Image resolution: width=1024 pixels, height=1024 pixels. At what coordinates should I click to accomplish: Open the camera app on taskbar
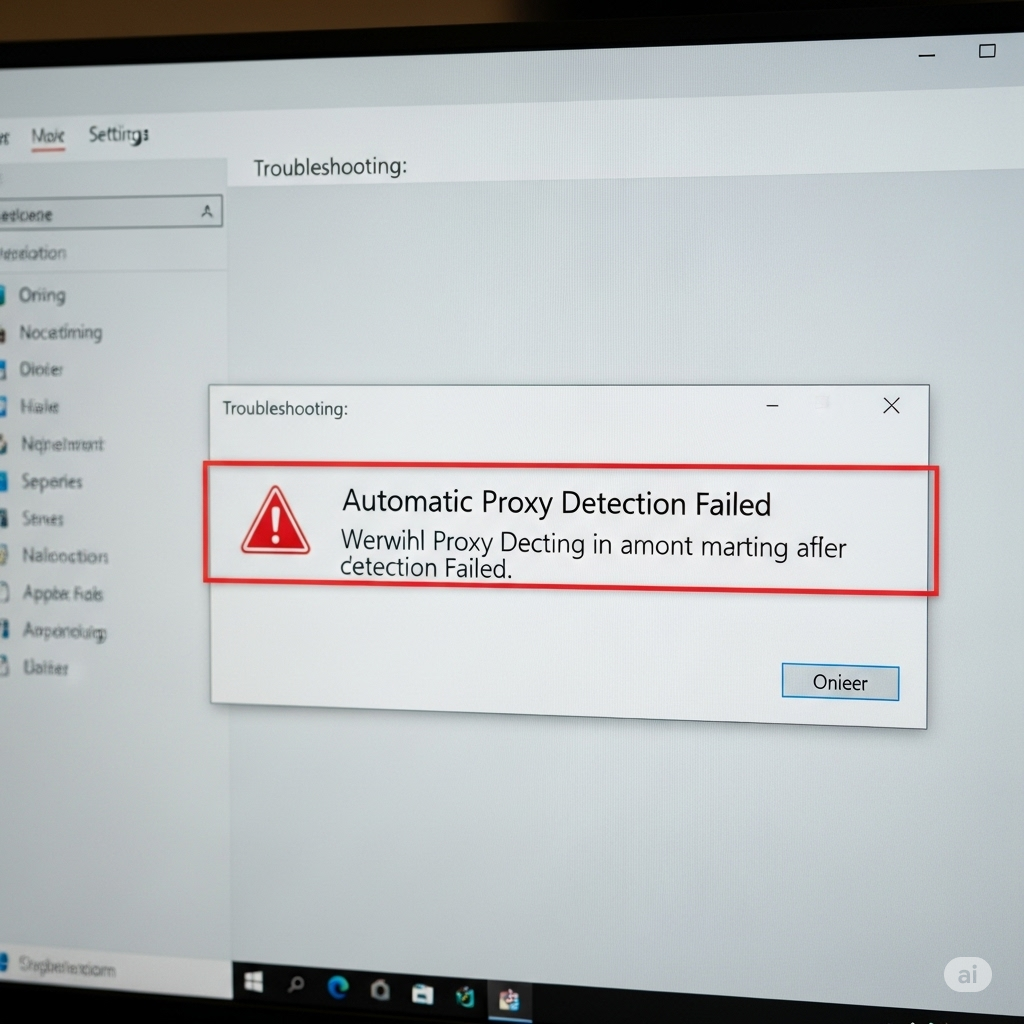click(380, 990)
